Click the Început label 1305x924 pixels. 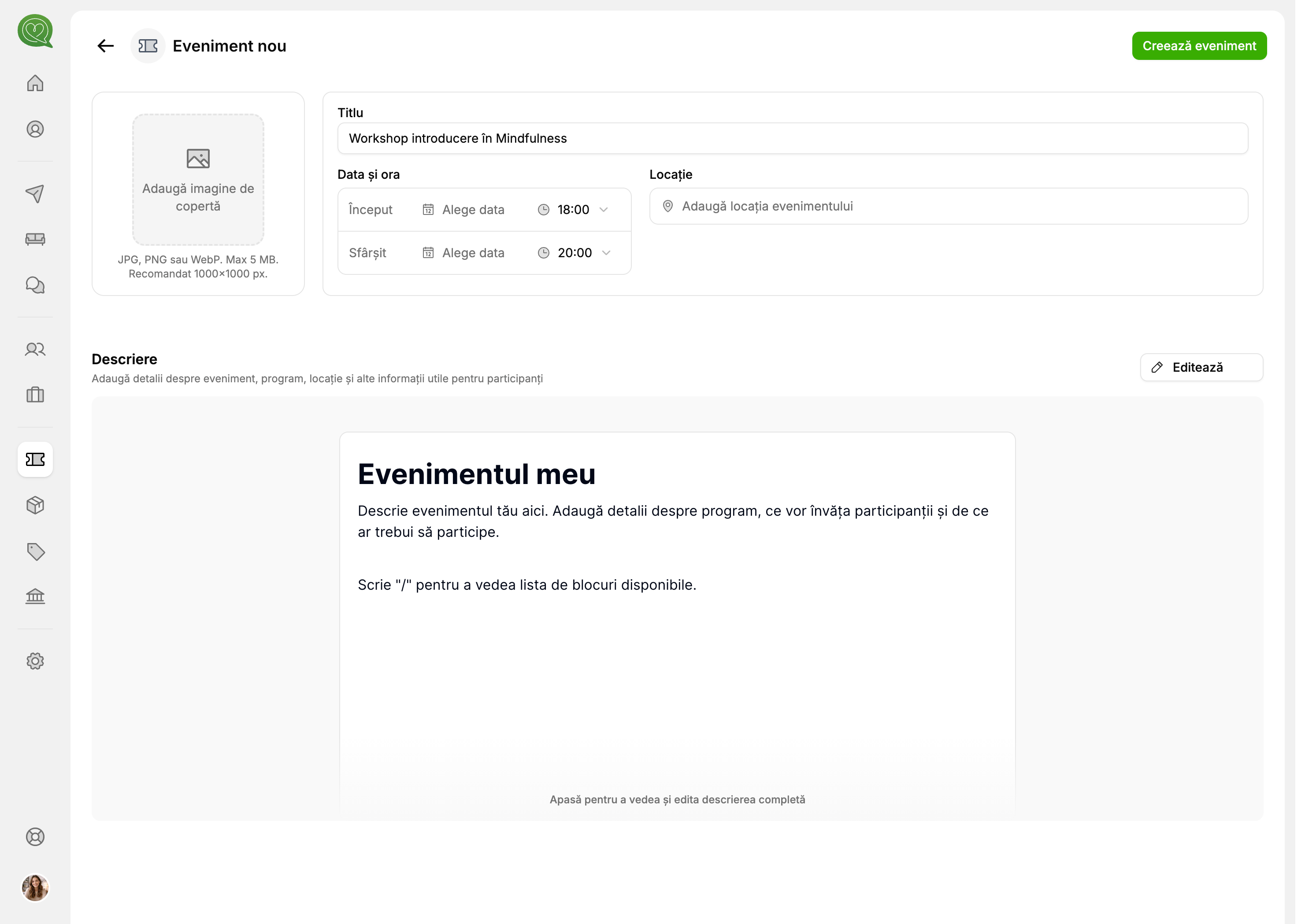click(x=371, y=210)
